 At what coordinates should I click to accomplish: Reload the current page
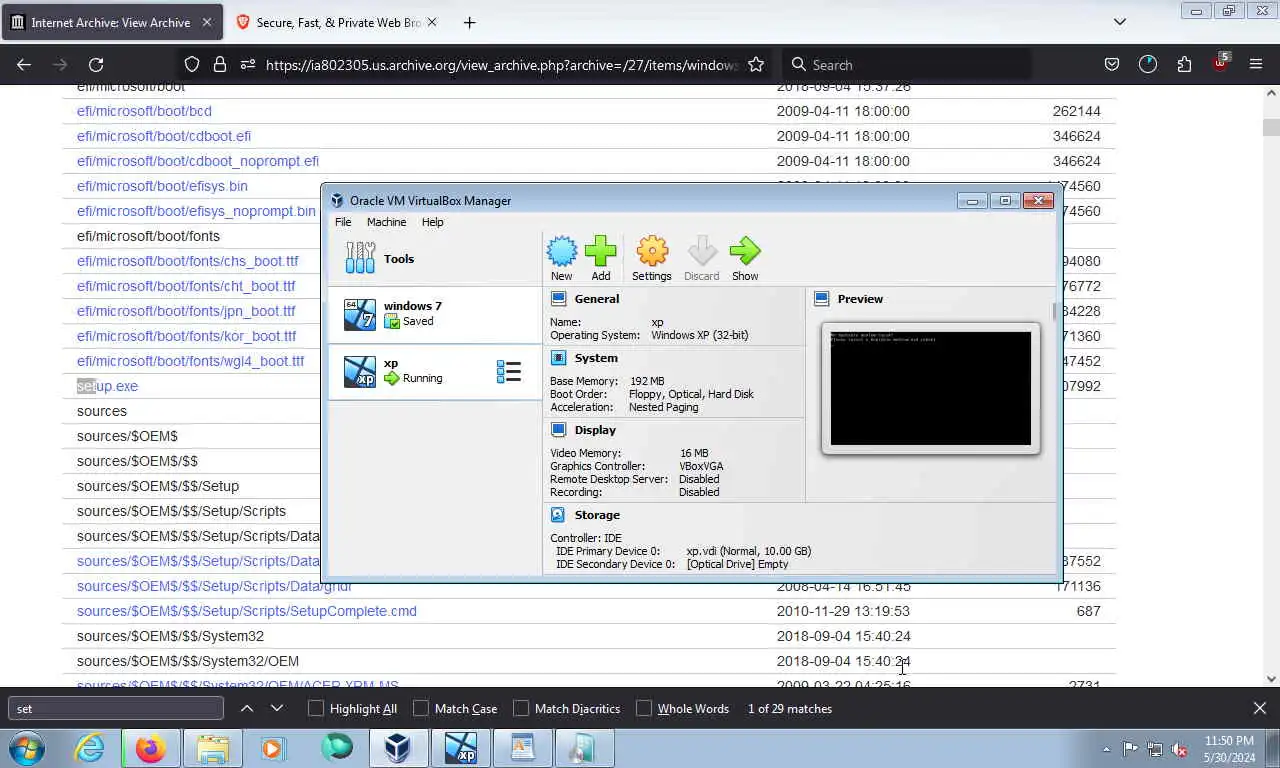click(96, 64)
